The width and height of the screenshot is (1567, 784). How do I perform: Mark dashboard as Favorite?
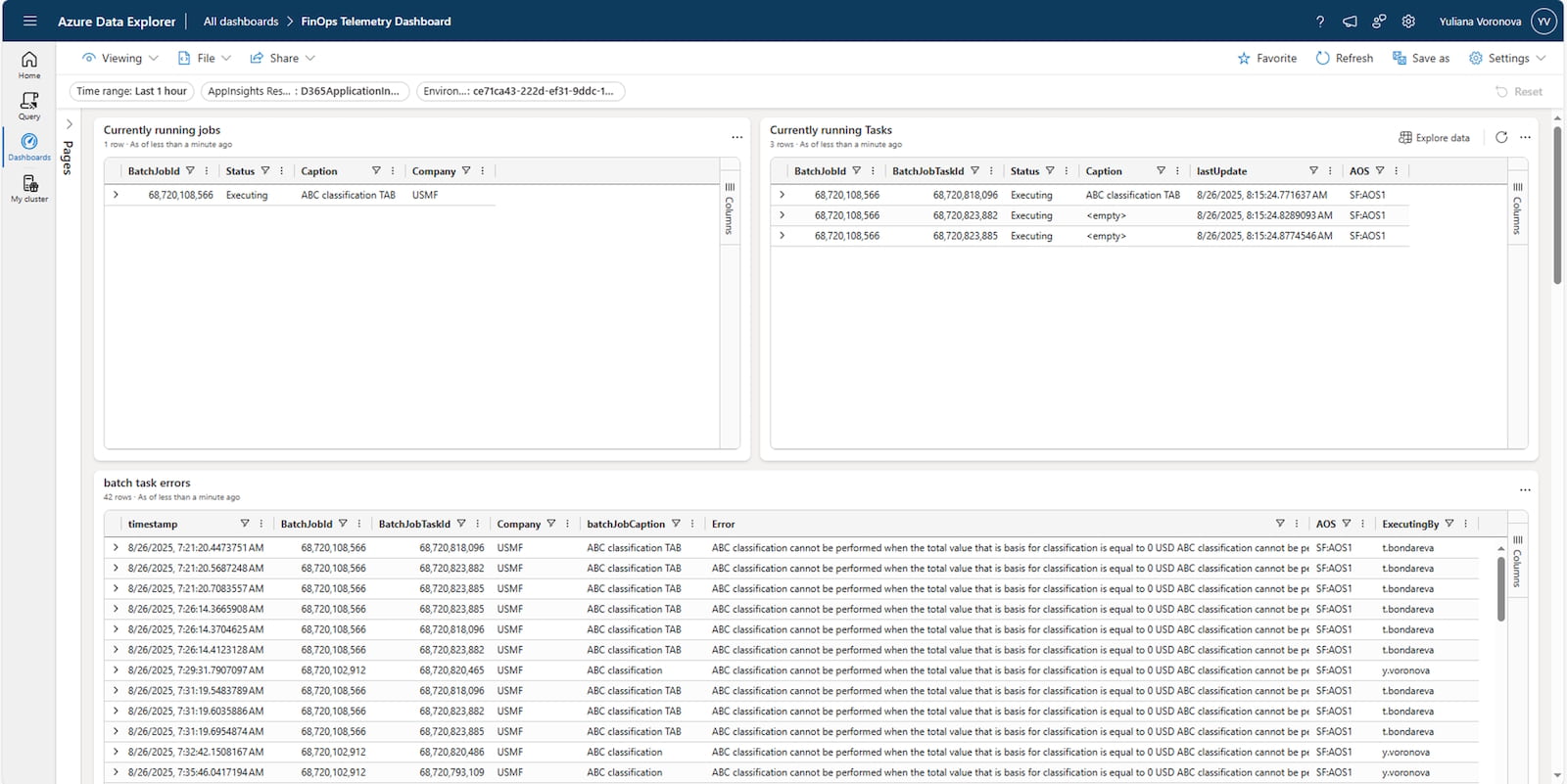[1266, 58]
